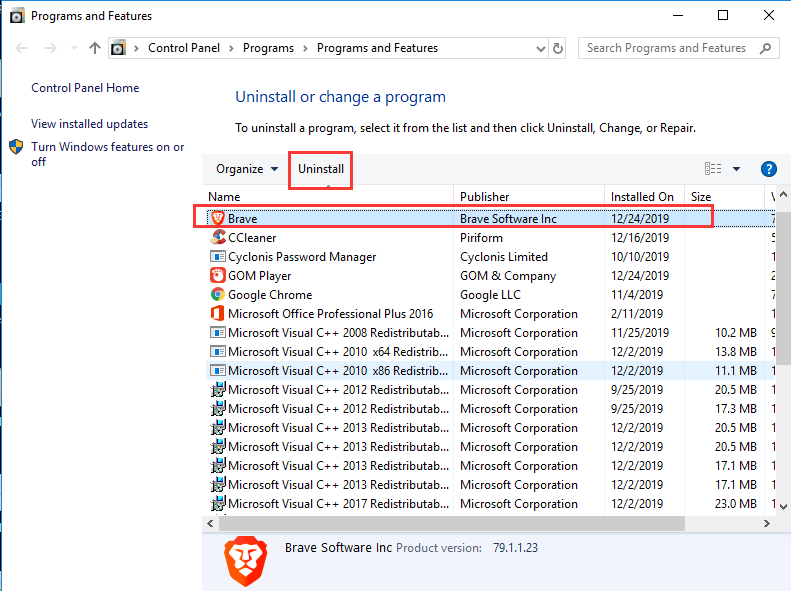Click the Microsoft Office Professional Plus icon
Image resolution: width=791 pixels, height=591 pixels.
coord(217,313)
